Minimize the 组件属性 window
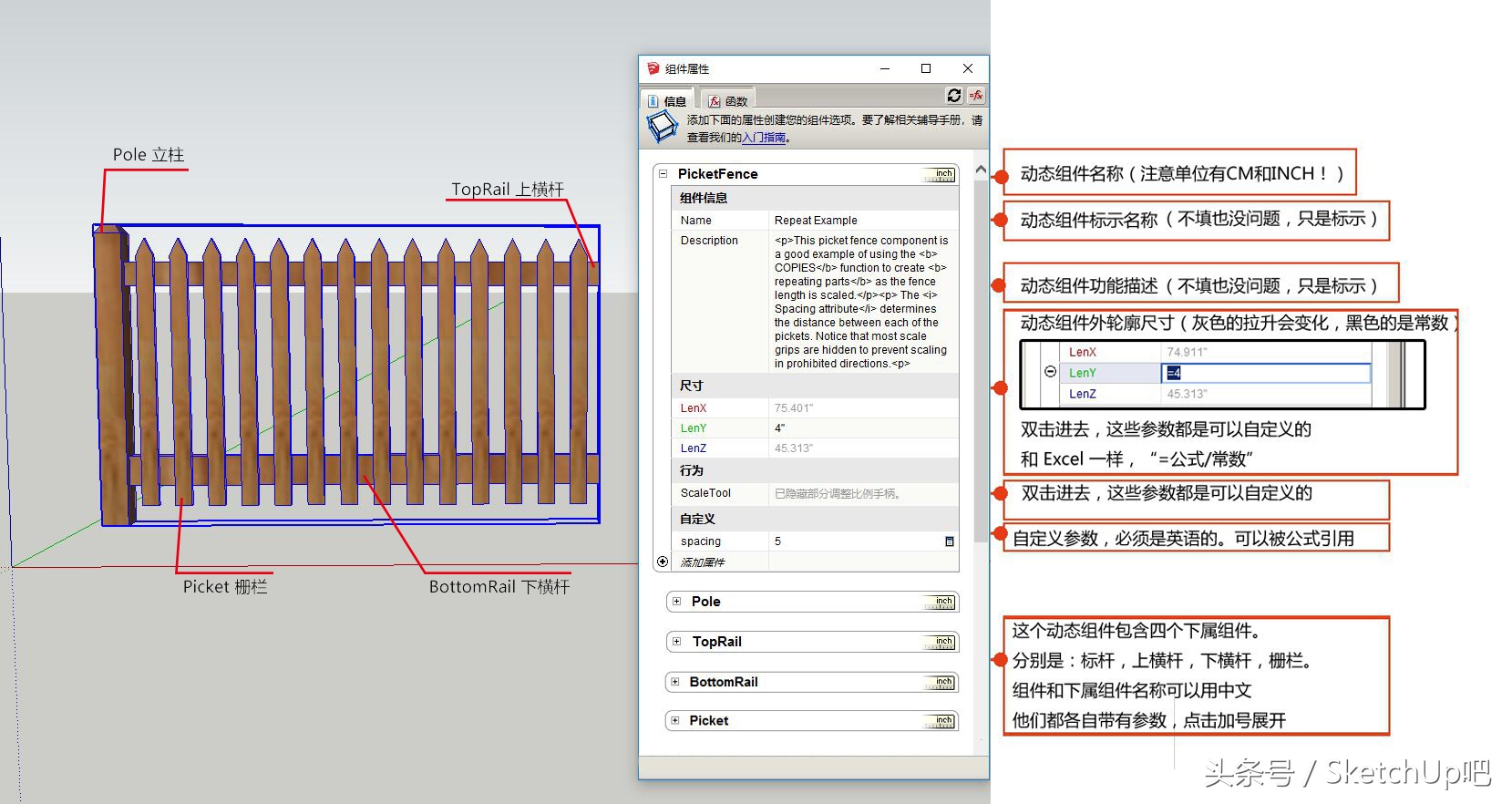The width and height of the screenshot is (1512, 804). click(x=884, y=68)
